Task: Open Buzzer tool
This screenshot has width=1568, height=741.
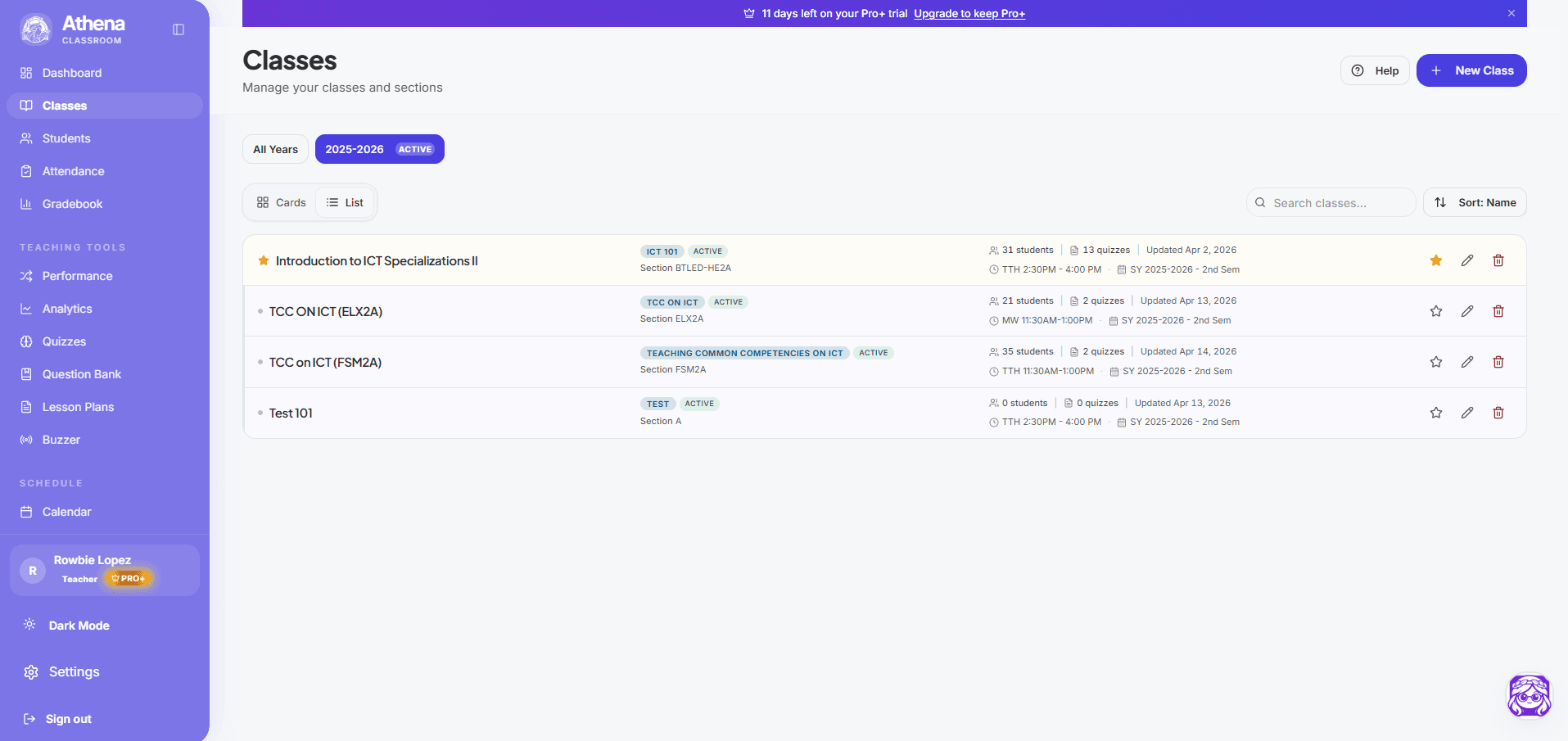Action: tap(105, 440)
